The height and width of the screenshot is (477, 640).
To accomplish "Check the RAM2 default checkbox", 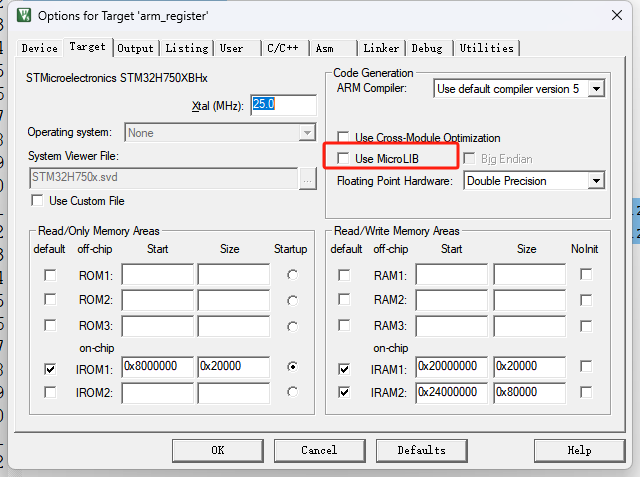I will click(344, 299).
